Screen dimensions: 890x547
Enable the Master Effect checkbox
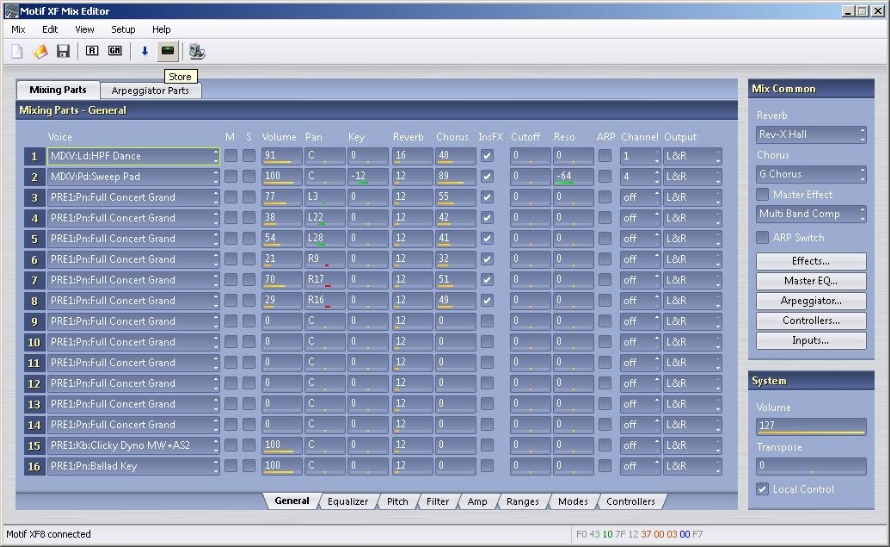(762, 195)
